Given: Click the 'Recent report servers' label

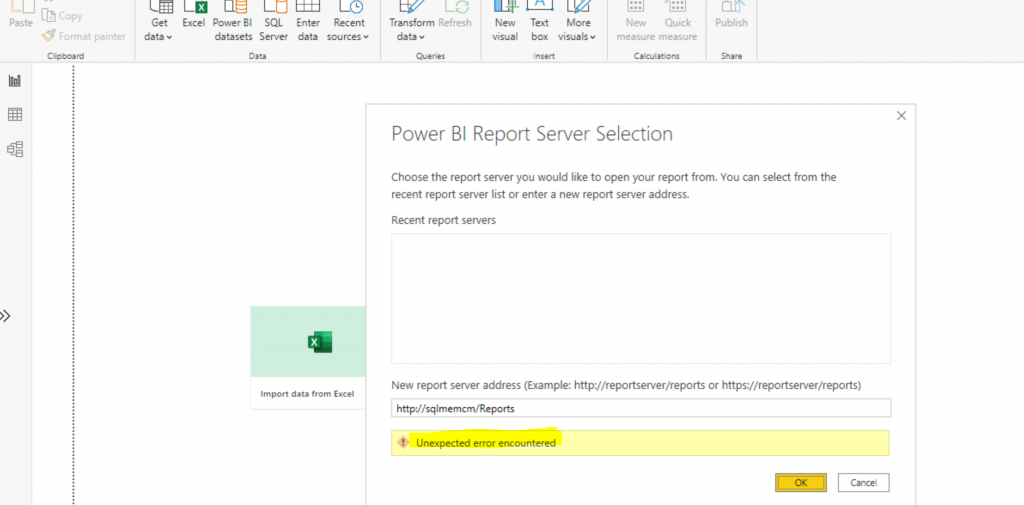Looking at the screenshot, I should [443, 220].
